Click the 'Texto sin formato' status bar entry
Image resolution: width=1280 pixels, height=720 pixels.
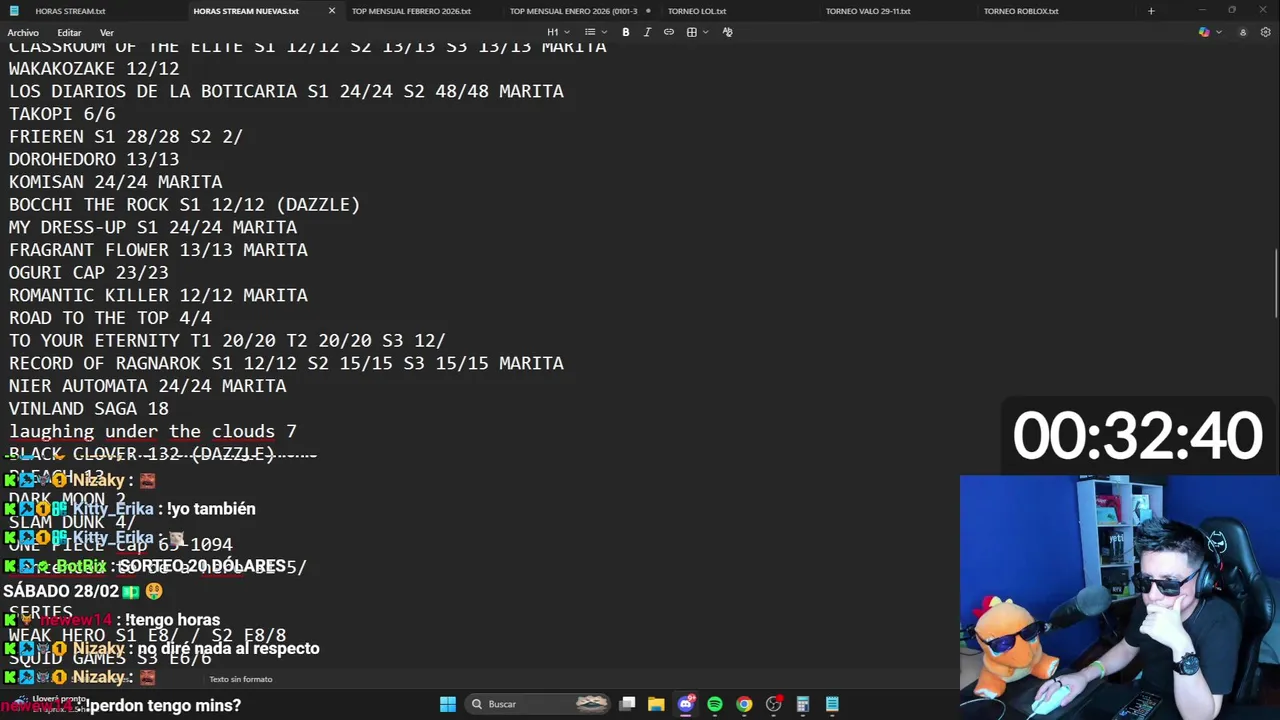[241, 679]
